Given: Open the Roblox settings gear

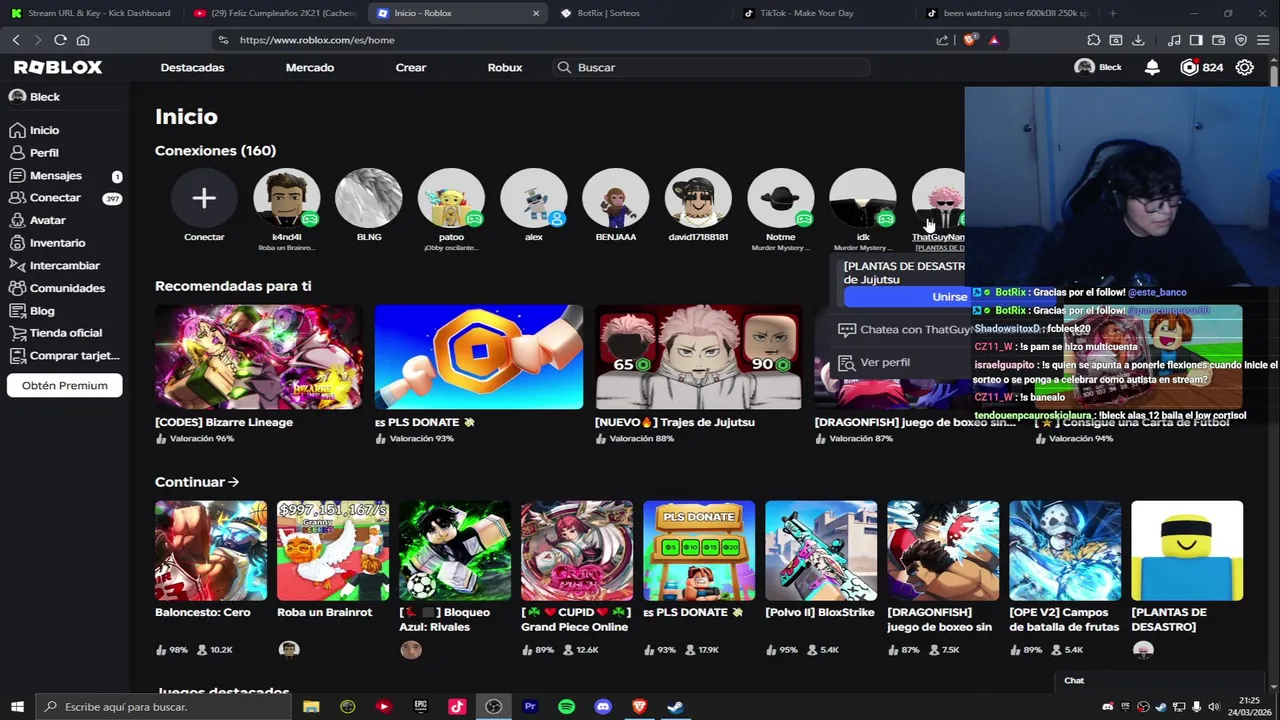Looking at the screenshot, I should coord(1245,67).
